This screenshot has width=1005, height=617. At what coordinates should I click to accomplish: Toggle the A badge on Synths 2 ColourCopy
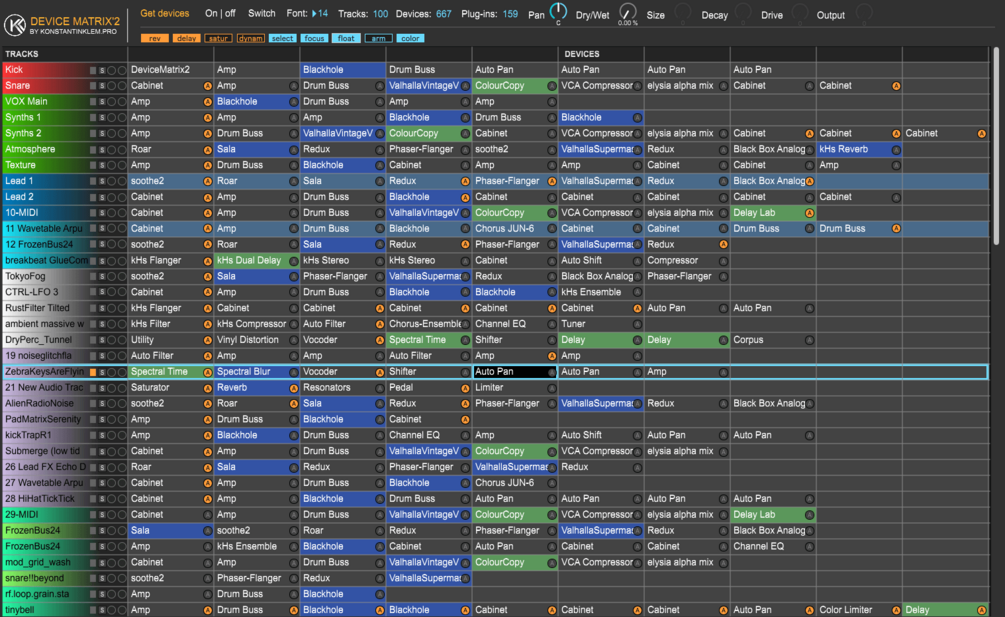pos(465,134)
